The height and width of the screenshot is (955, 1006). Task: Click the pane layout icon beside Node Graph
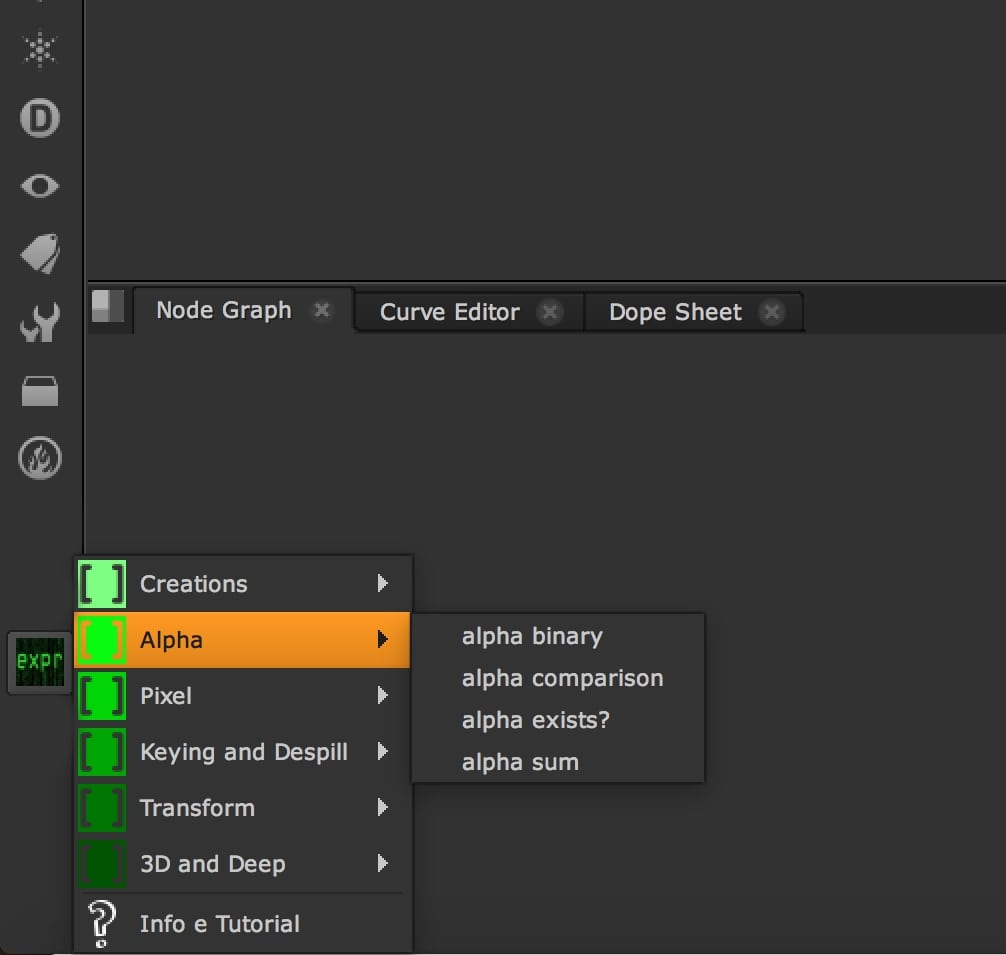point(108,307)
